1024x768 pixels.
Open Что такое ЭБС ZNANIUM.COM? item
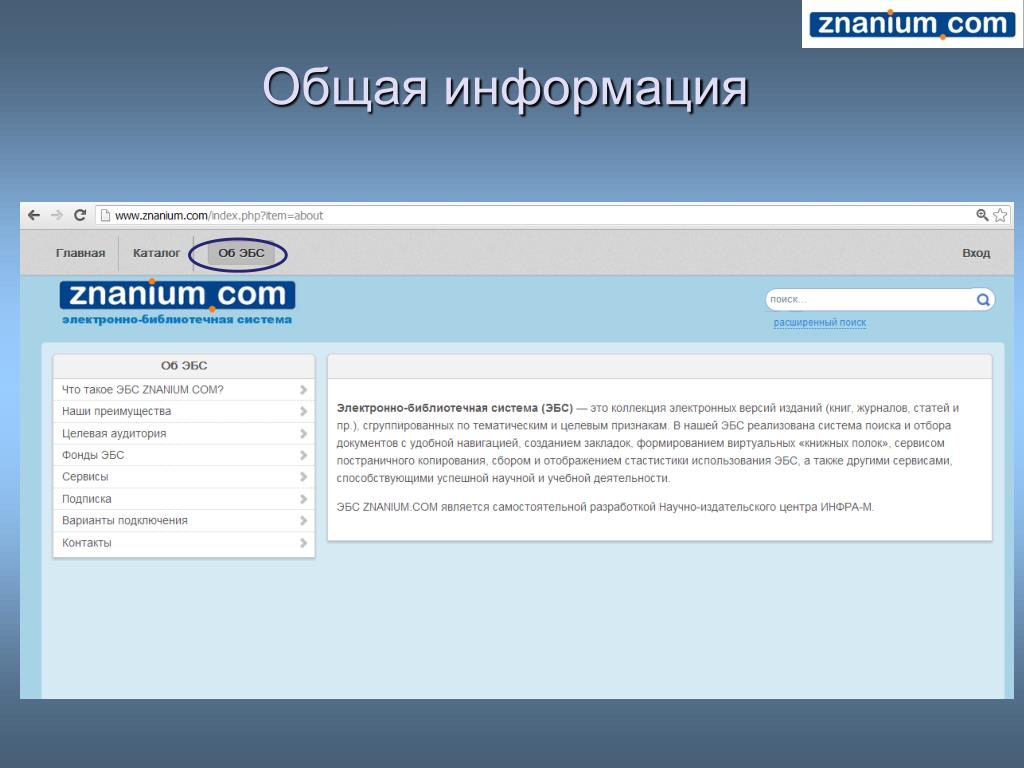184,390
